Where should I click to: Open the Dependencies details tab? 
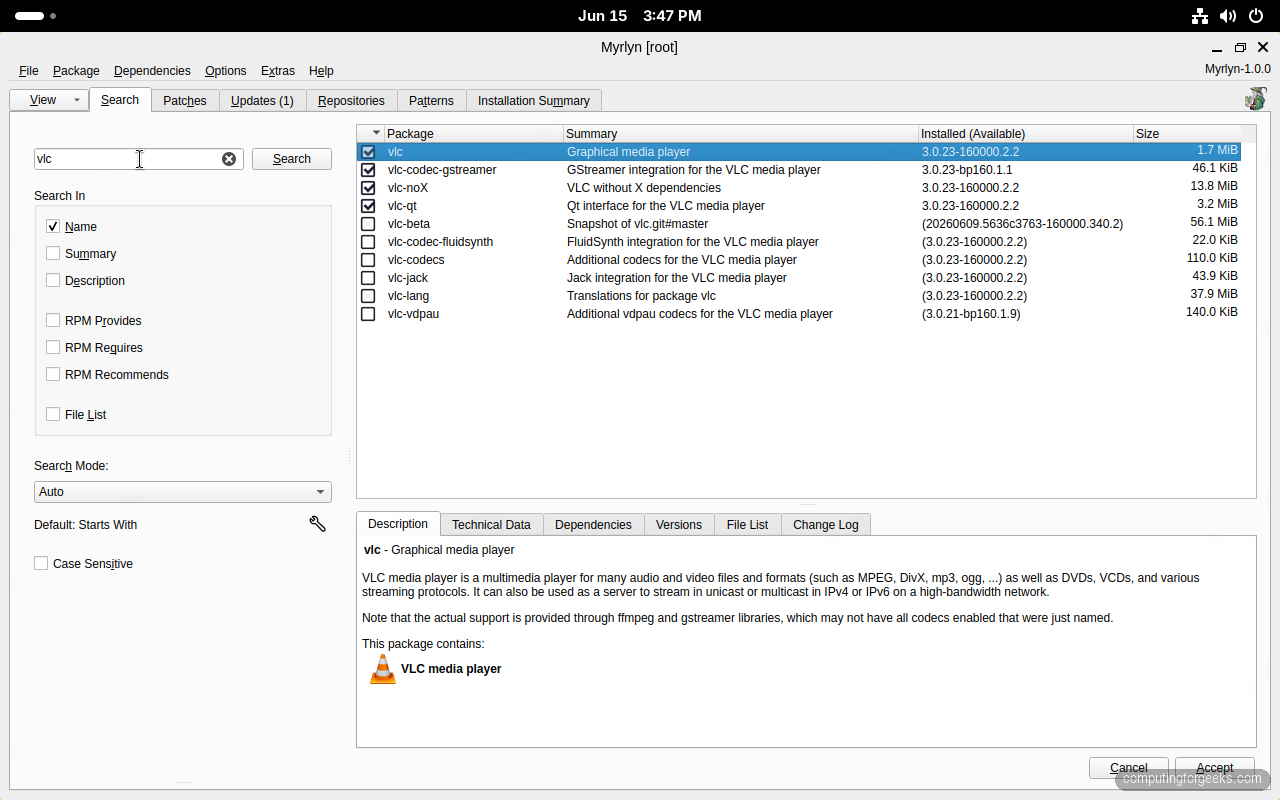(593, 525)
